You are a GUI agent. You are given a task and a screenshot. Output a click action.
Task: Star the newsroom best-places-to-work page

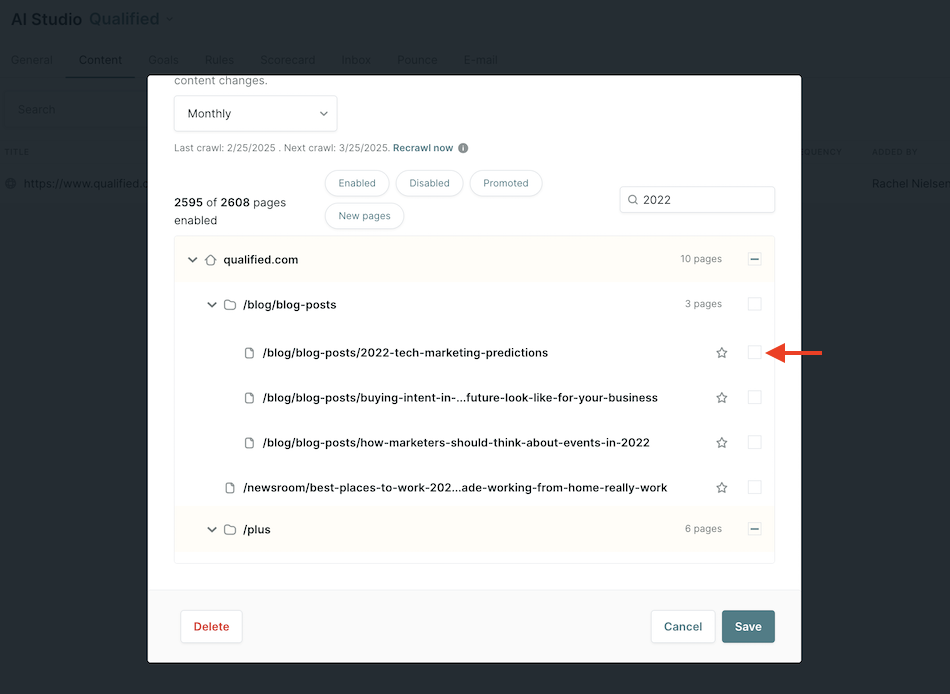721,487
